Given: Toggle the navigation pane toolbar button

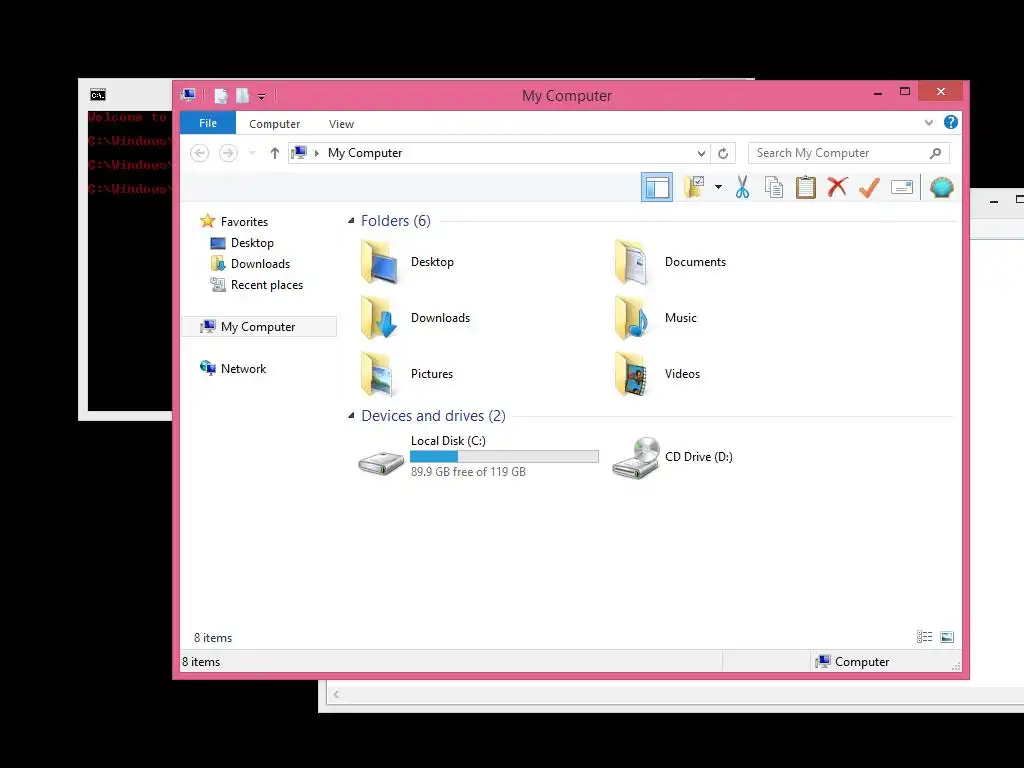Looking at the screenshot, I should click(656, 187).
